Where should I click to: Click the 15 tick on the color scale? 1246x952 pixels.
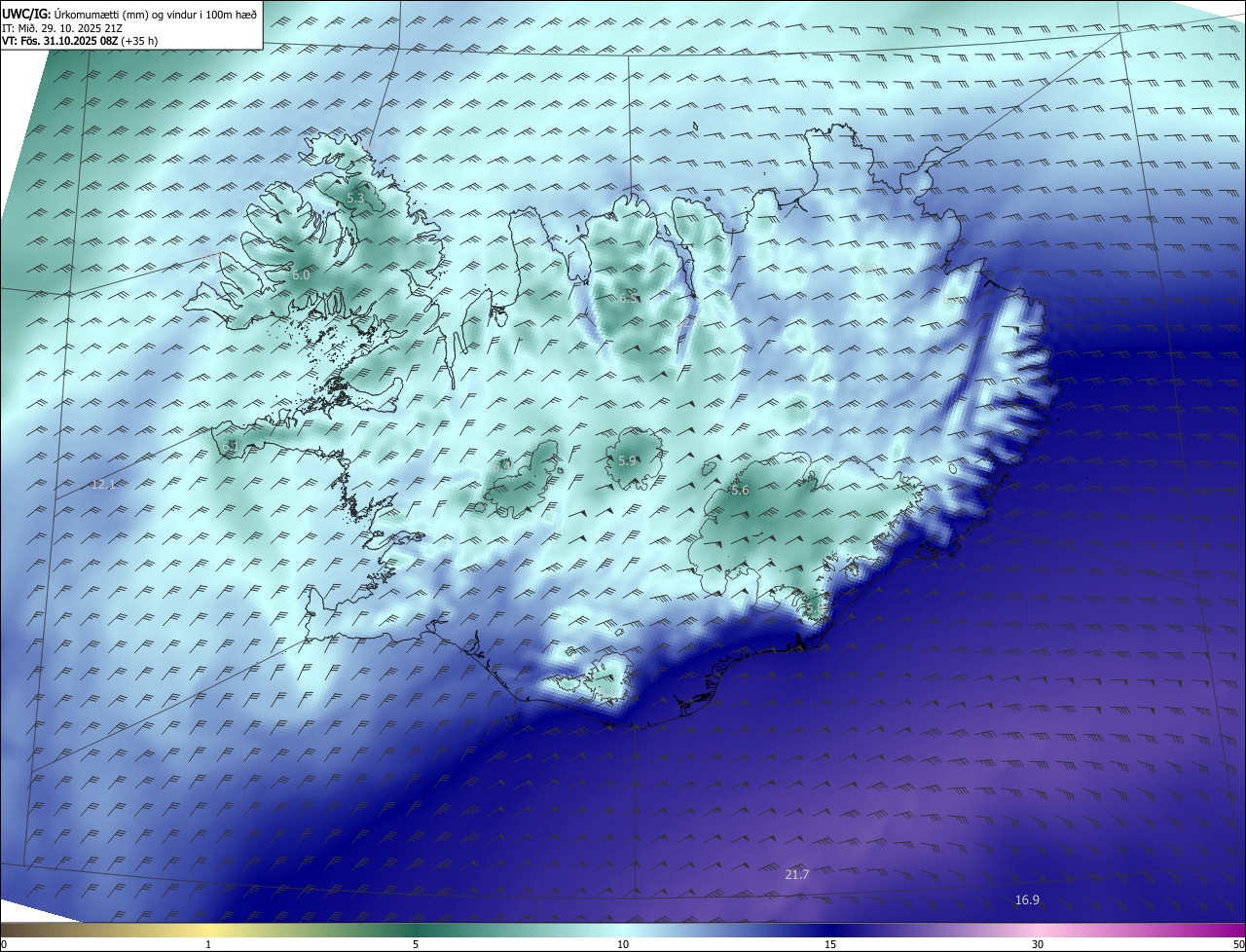[x=830, y=944]
